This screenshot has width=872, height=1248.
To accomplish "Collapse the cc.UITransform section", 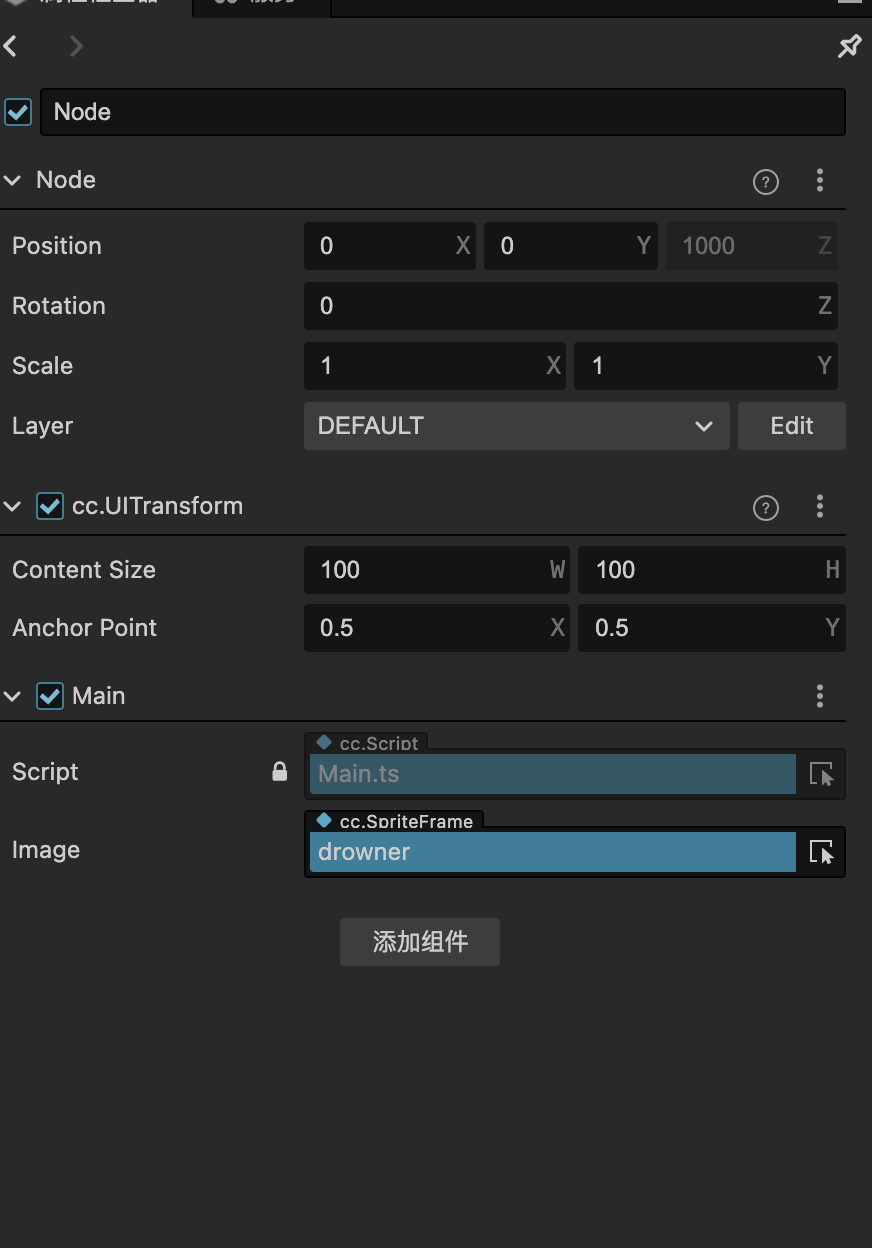I will [13, 506].
